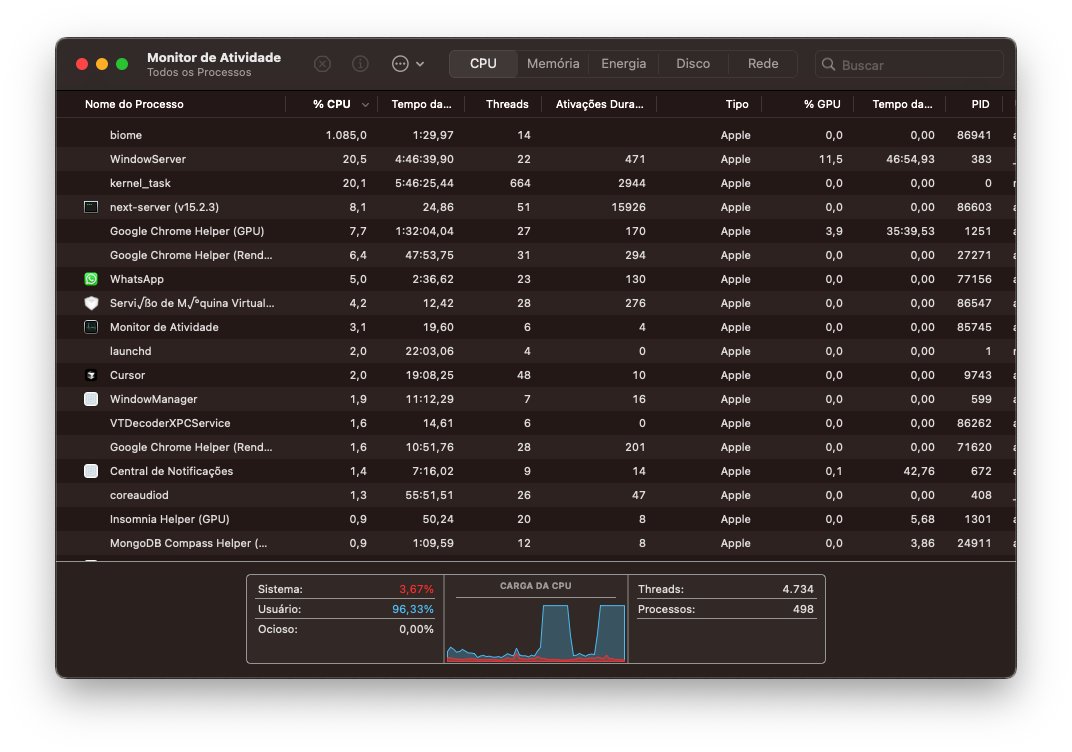Viewport: 1072px width, 752px height.
Task: Switch to the CPU tab
Action: click(483, 64)
